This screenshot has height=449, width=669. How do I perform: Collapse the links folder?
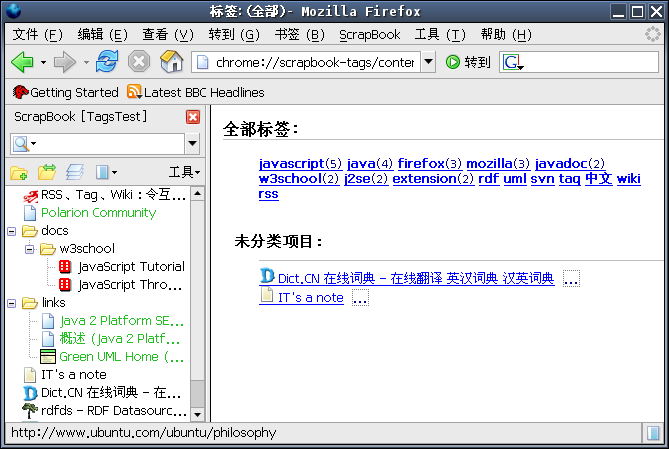(x=12, y=303)
